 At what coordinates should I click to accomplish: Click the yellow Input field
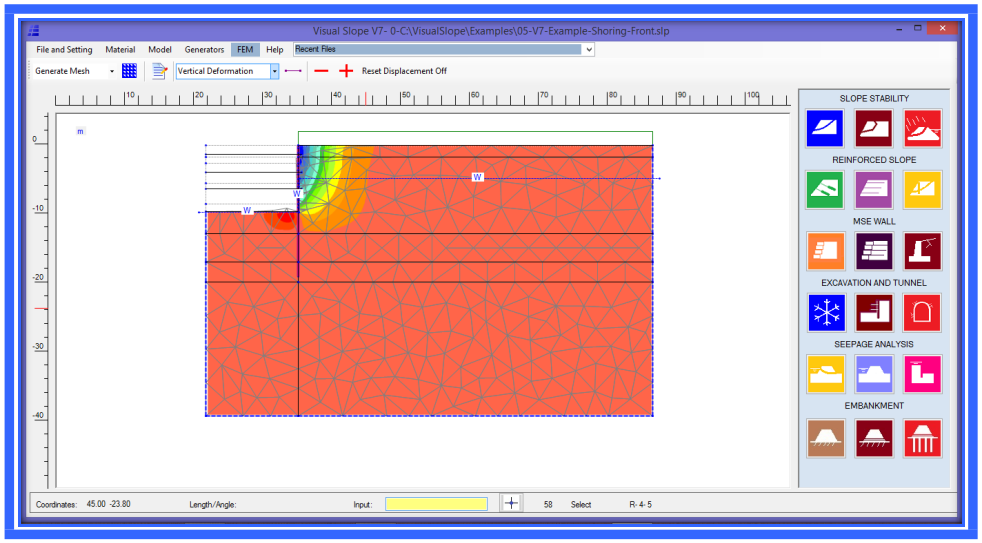click(x=436, y=504)
